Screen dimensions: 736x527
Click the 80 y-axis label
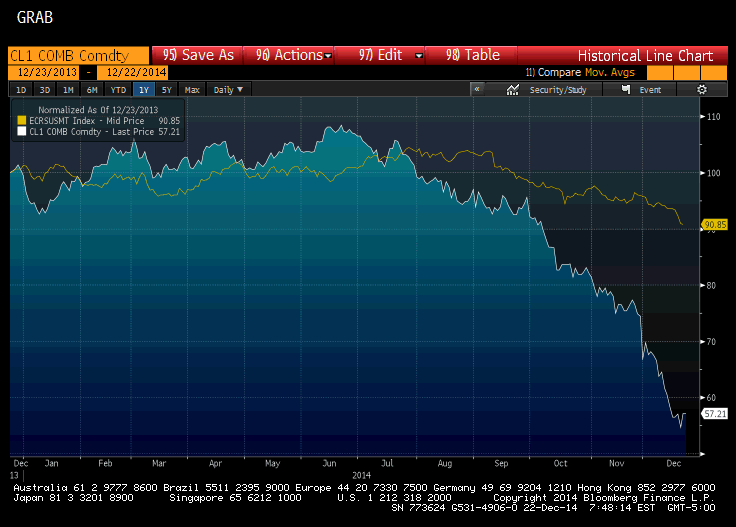[x=712, y=285]
